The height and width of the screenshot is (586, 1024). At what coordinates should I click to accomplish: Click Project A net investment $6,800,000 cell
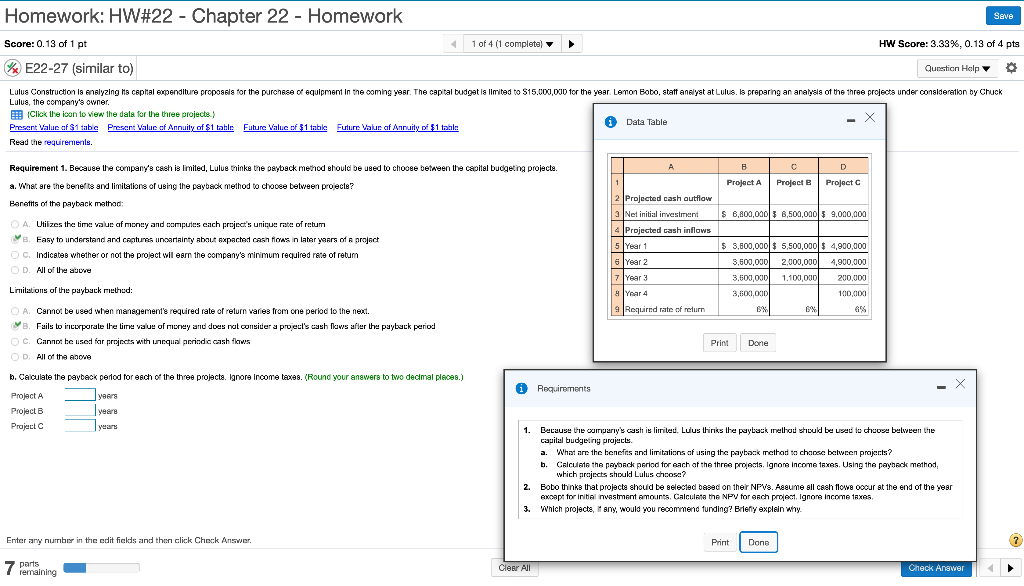click(744, 214)
